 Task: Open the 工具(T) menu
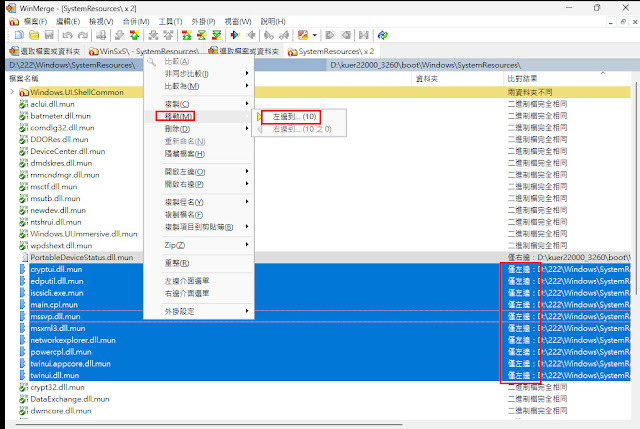click(x=170, y=22)
